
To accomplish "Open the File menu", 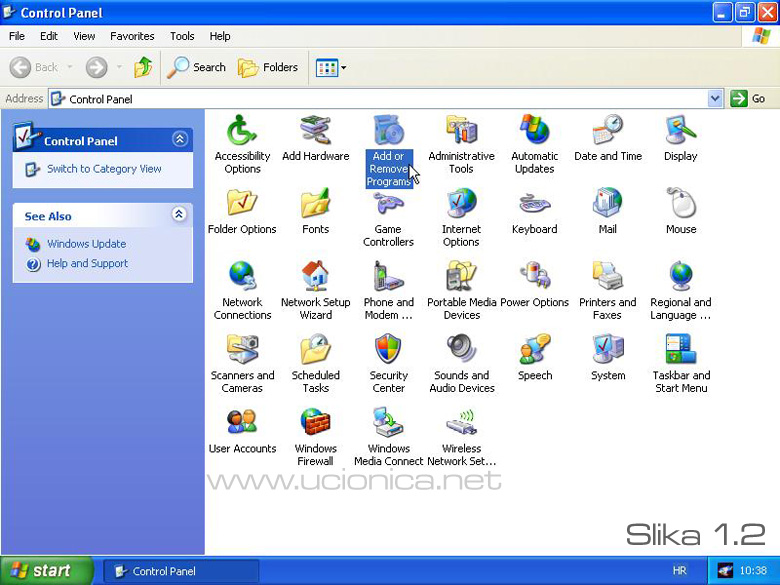I will pos(17,36).
